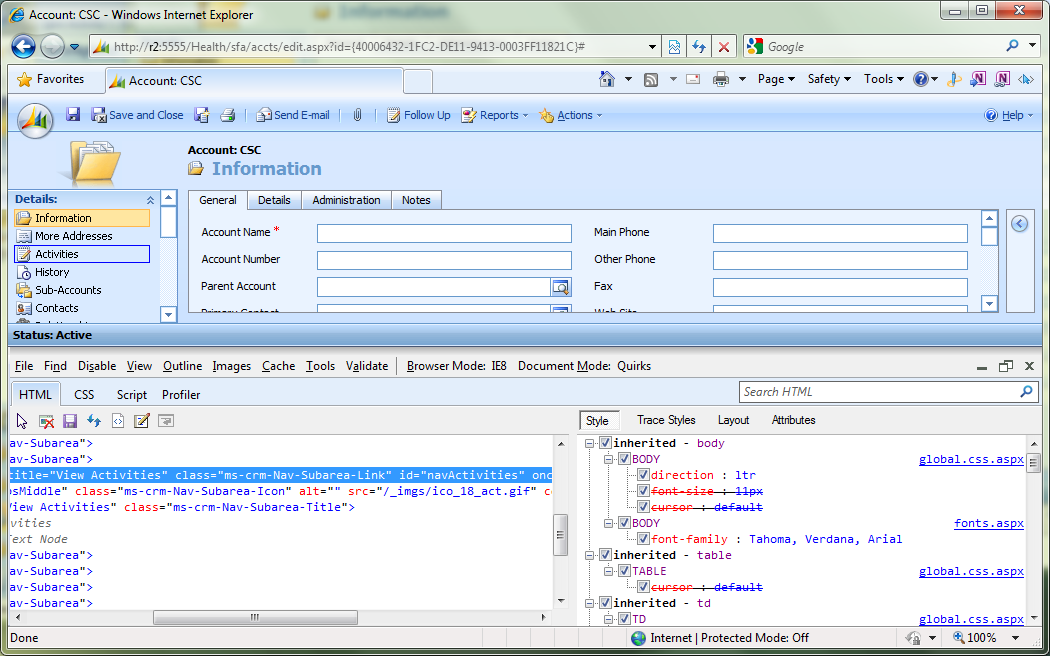Switch to the Administration tab
This screenshot has height=656, width=1050.
coord(346,200)
